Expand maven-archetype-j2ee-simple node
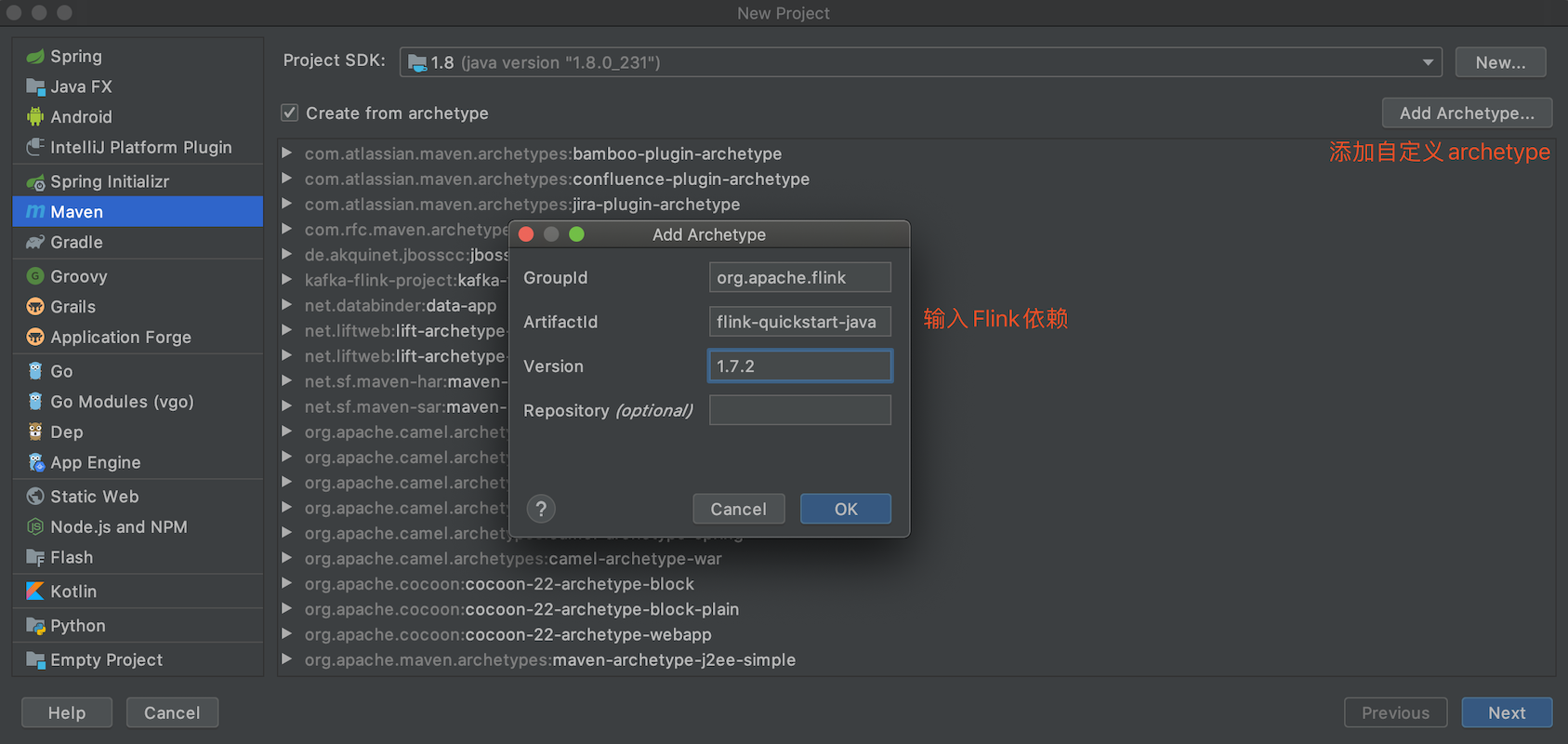 tap(287, 659)
